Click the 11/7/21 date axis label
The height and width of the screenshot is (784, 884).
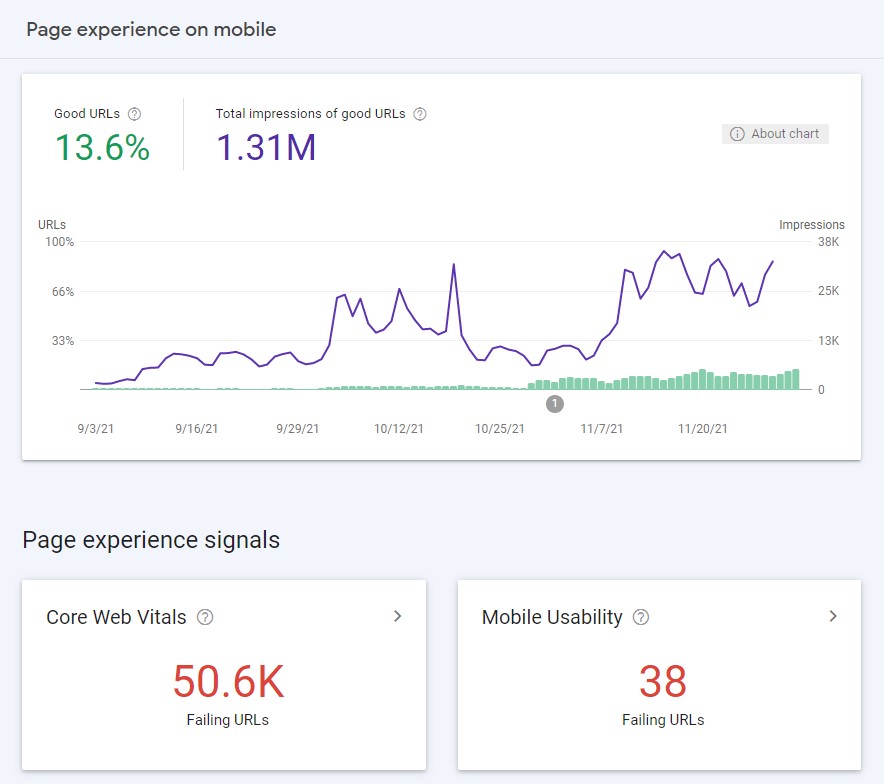[602, 429]
